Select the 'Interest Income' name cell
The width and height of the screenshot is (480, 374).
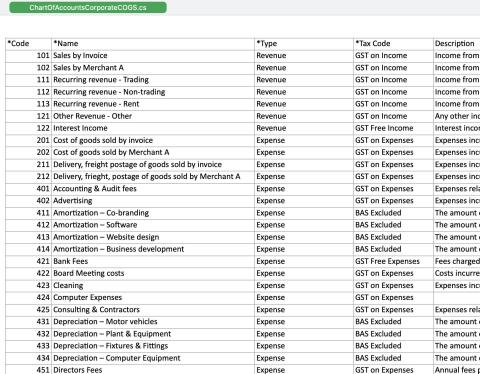point(153,128)
